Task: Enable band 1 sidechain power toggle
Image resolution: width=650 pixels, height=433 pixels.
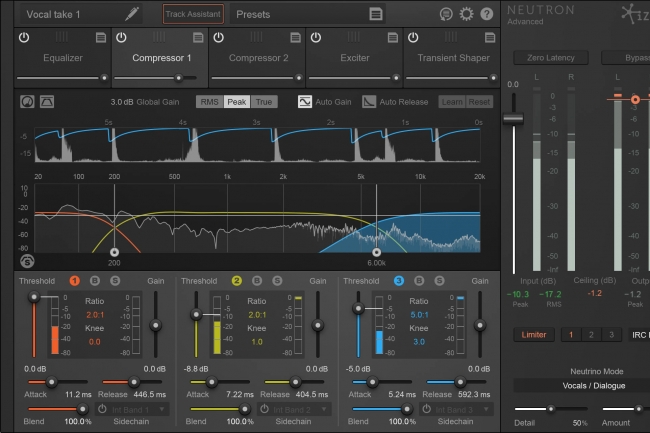Action: pos(102,409)
